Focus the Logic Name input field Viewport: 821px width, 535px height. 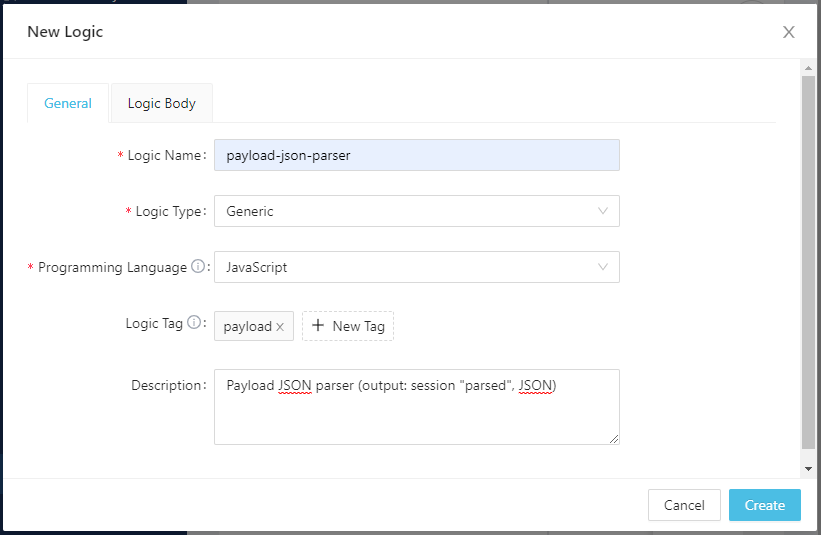point(416,155)
